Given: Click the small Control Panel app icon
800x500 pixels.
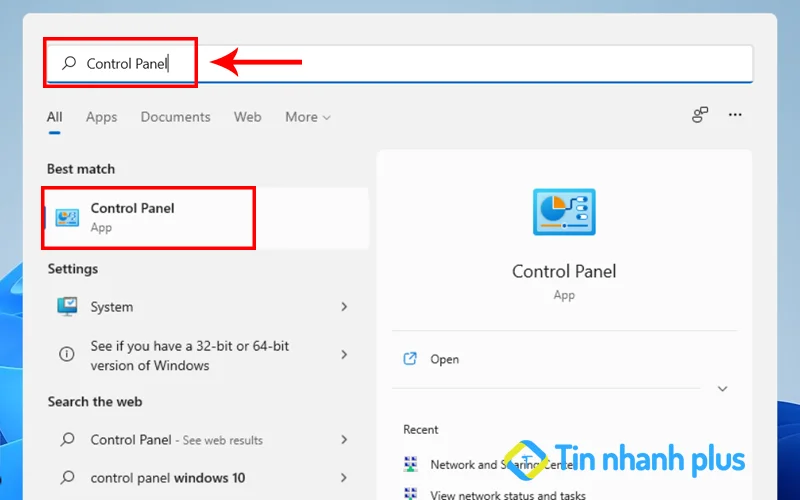Looking at the screenshot, I should pos(67,218).
